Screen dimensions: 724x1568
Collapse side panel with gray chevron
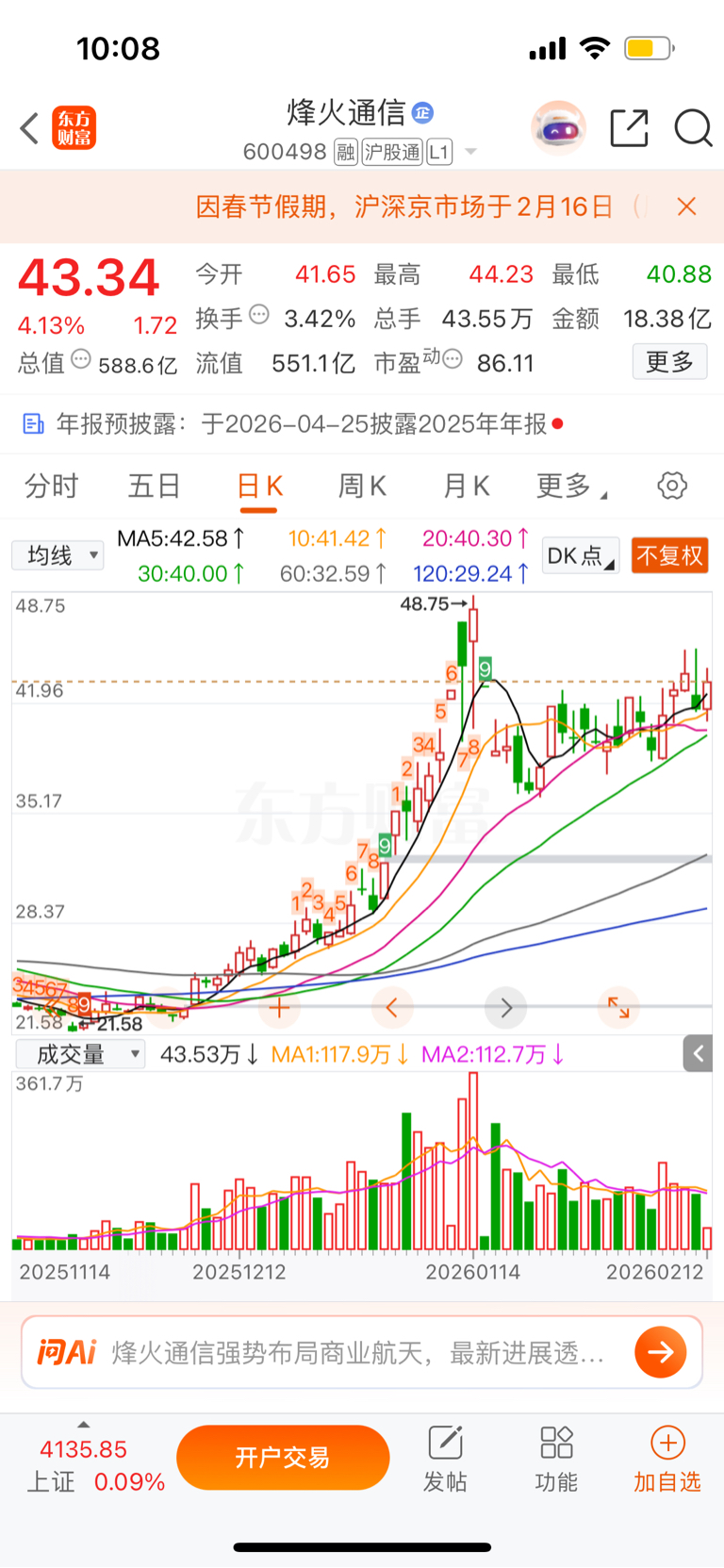698,1053
